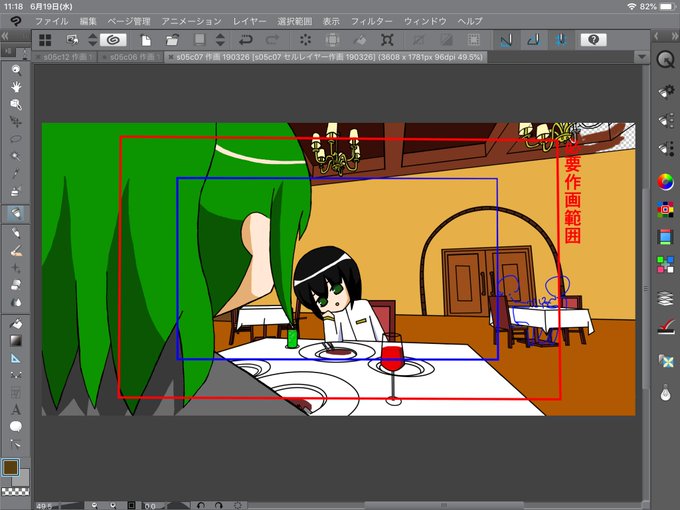This screenshot has width=680, height=510.
Task: Collapse left palette with double chevron
Action: pyautogui.click(x=5, y=36)
